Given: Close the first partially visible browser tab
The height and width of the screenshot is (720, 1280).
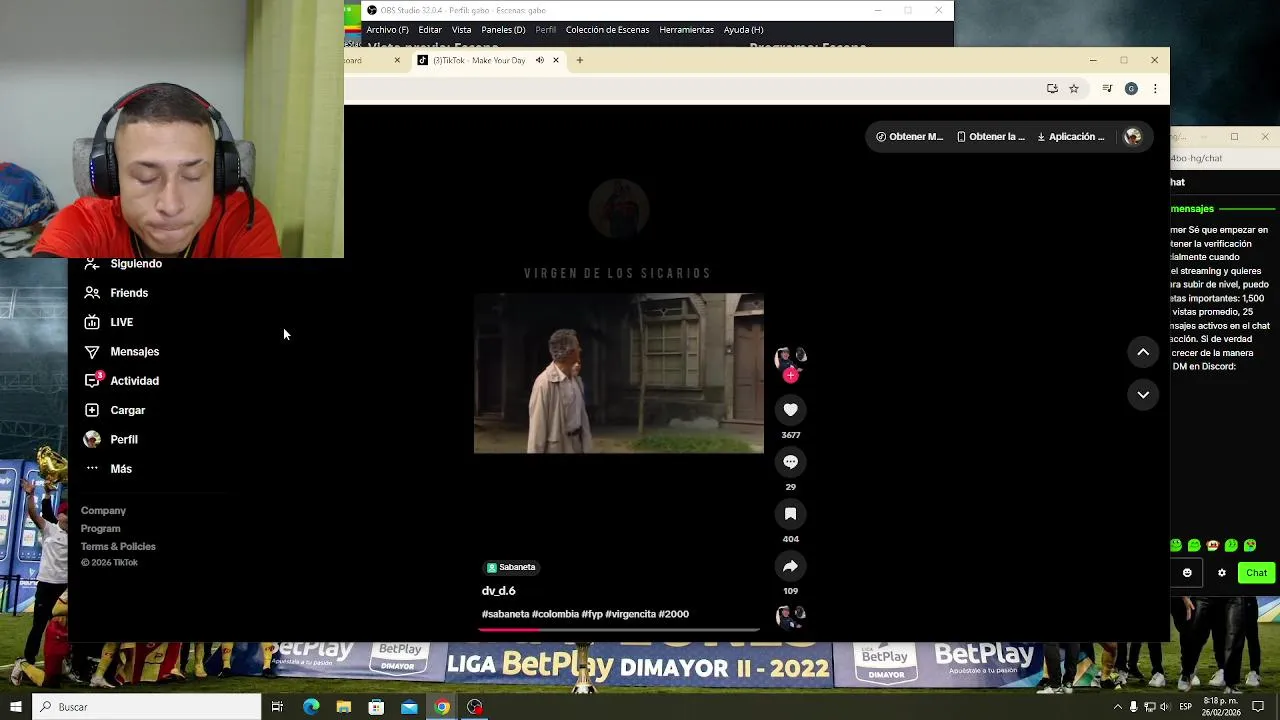Looking at the screenshot, I should click(x=397, y=60).
